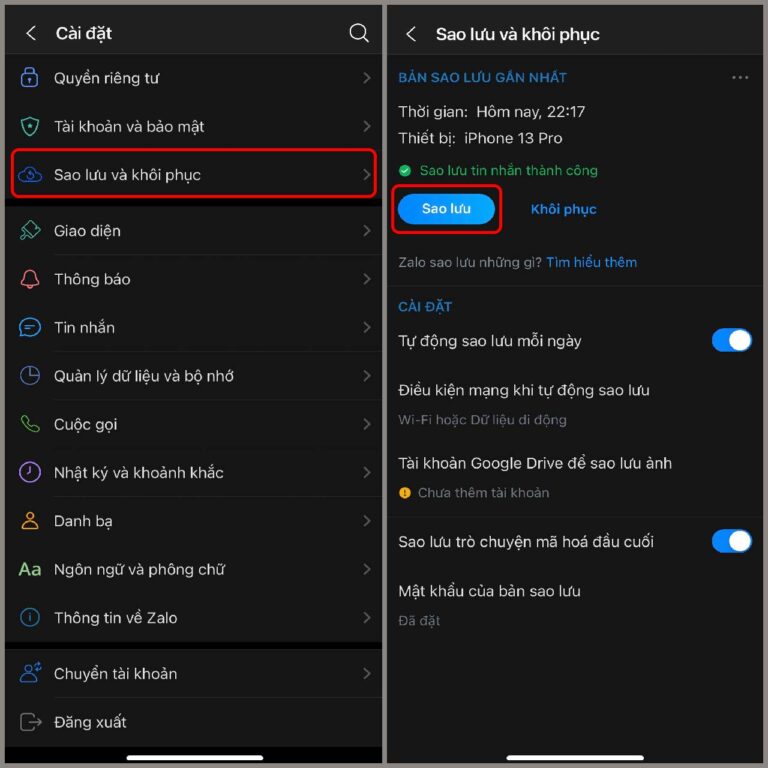
Task: Tap the search magnifier icon in Cài đặt
Action: 359,33
